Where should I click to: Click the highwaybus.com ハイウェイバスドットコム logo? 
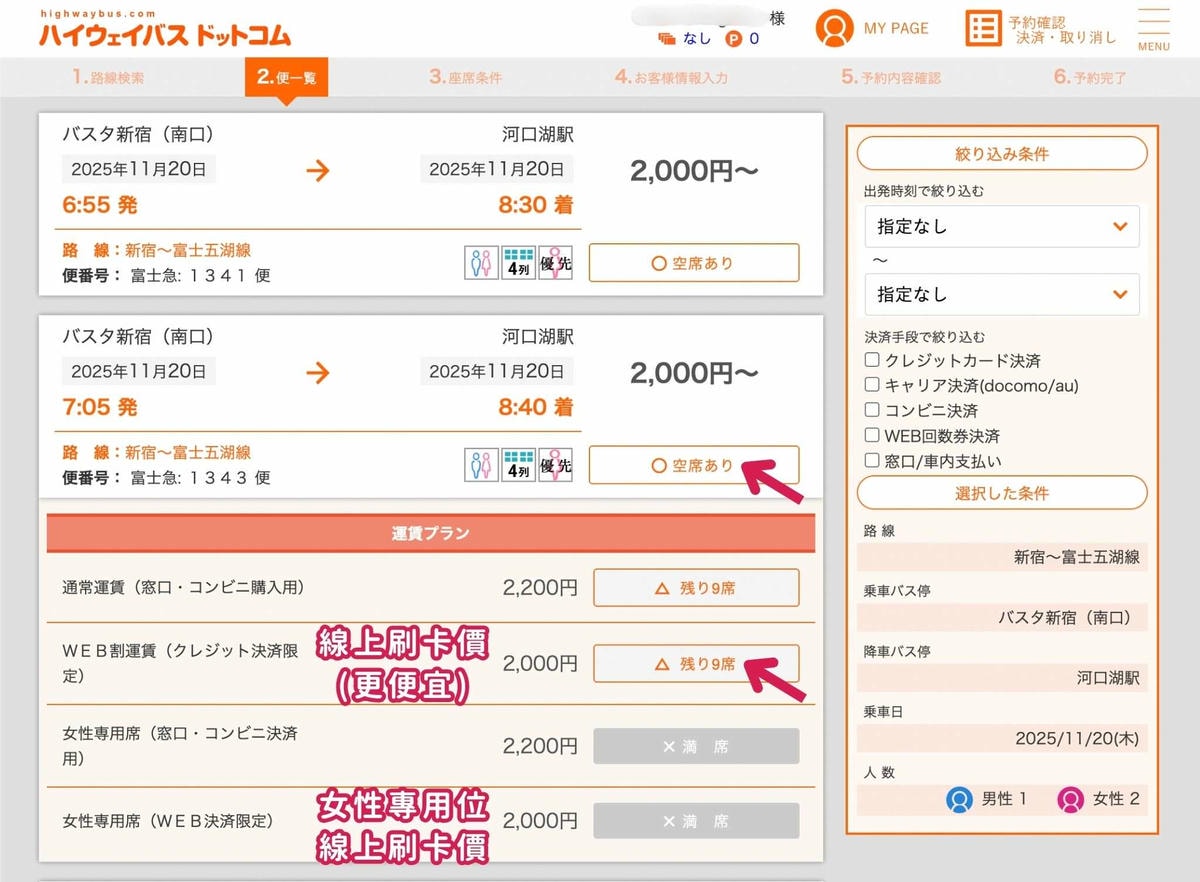pos(165,30)
